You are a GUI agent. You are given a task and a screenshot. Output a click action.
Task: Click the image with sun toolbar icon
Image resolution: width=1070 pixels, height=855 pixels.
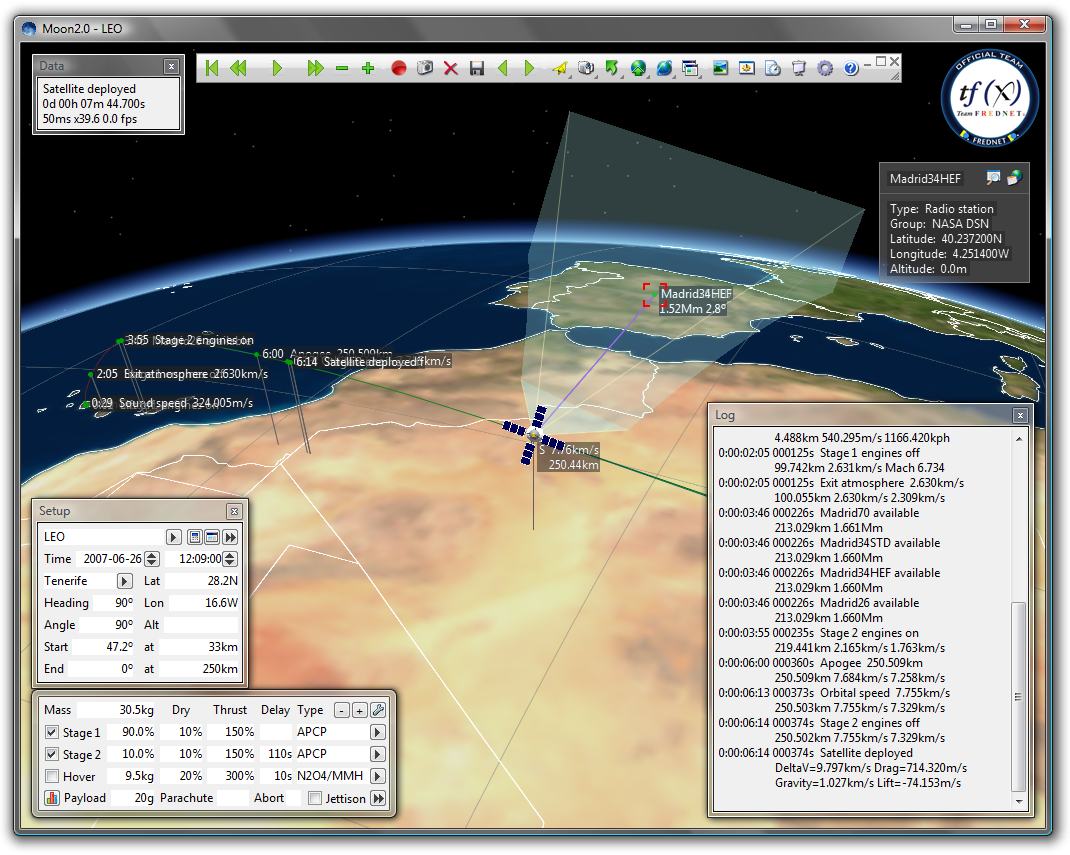click(747, 68)
